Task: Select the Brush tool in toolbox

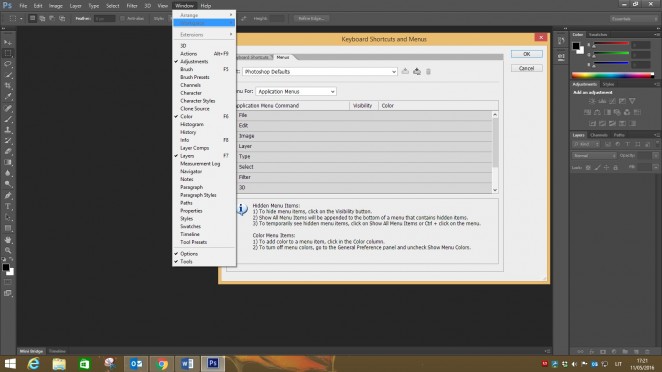Action: click(8, 119)
